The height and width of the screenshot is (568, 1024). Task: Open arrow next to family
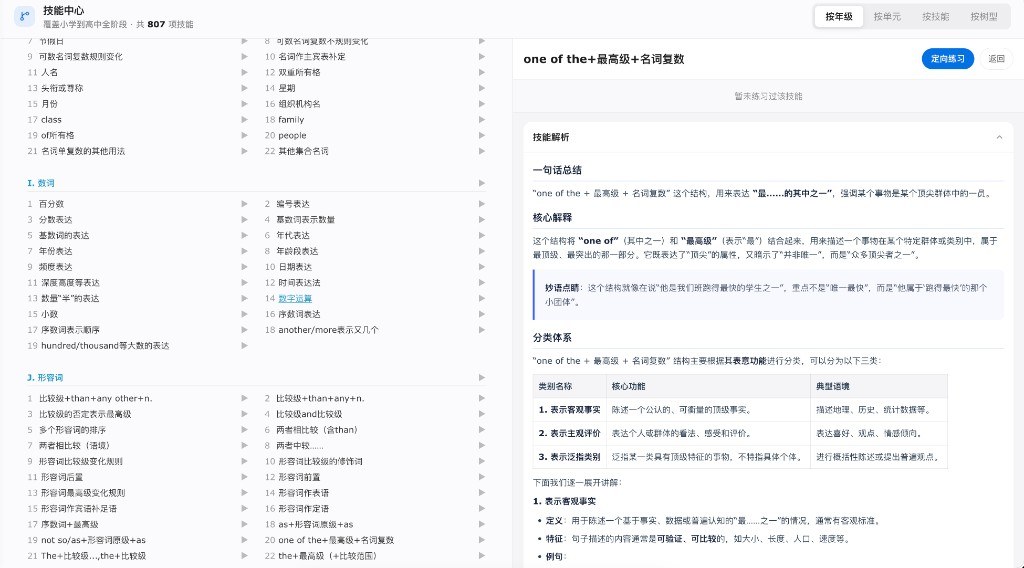click(482, 119)
